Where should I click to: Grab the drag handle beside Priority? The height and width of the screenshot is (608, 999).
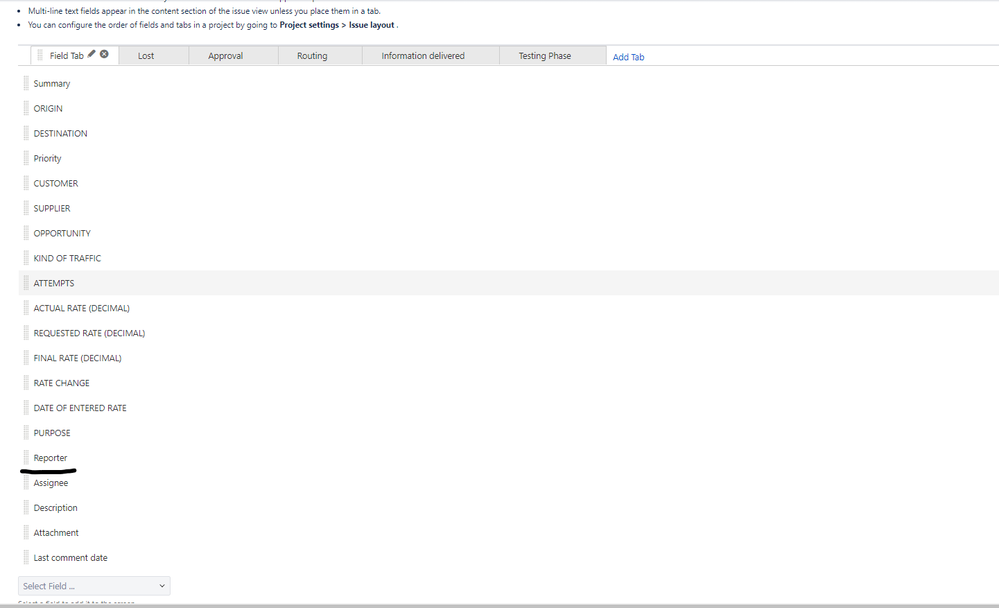26,158
